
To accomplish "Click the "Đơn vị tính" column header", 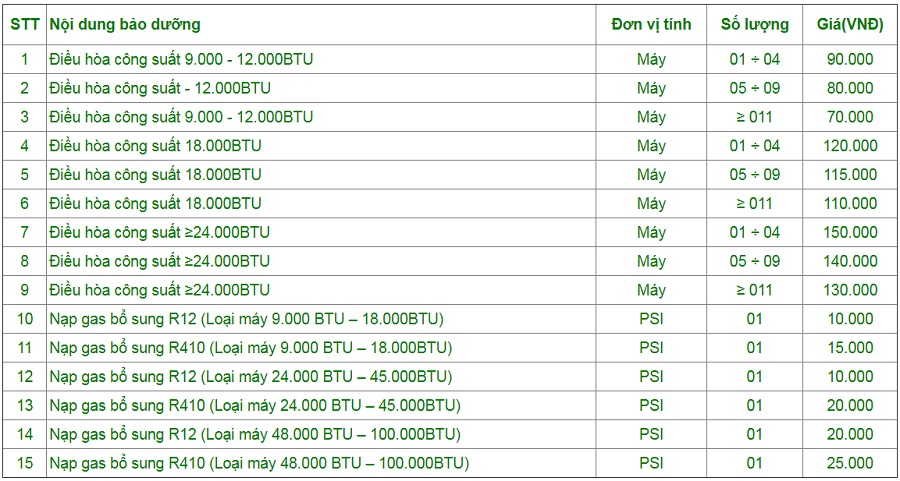I will coord(651,25).
